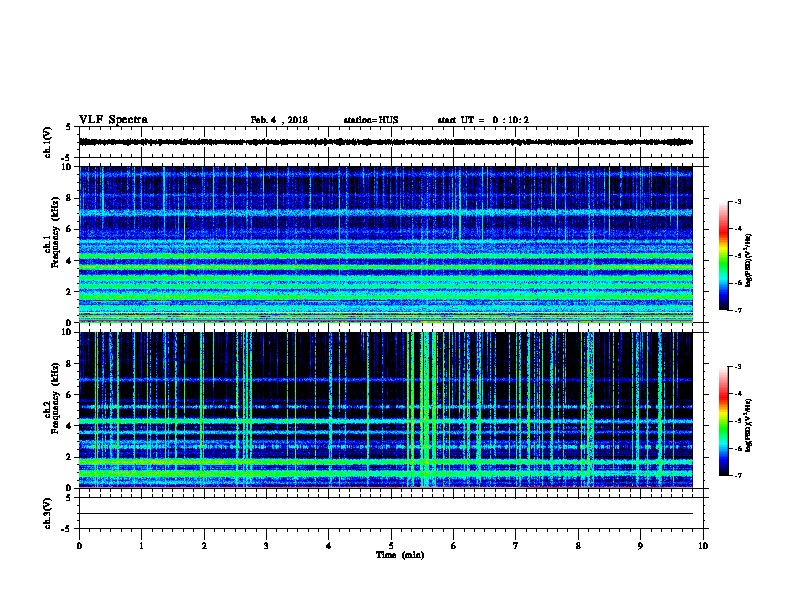Viewport: 792px width, 612px height.
Task: Click the time axis tick label "3"
Action: pyautogui.click(x=266, y=545)
